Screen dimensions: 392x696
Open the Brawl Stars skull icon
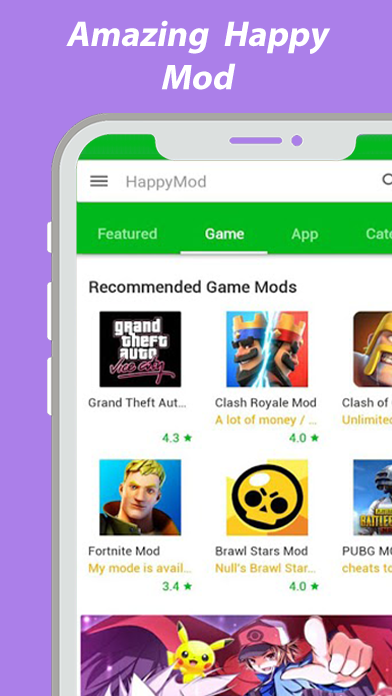coord(267,497)
